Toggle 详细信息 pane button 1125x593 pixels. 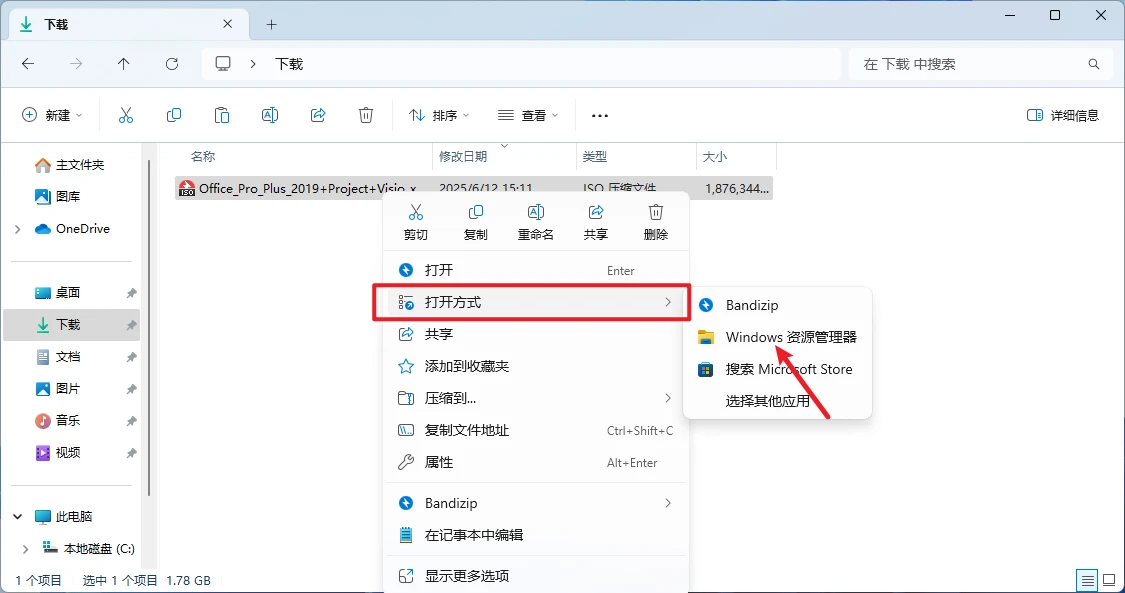tap(1063, 115)
